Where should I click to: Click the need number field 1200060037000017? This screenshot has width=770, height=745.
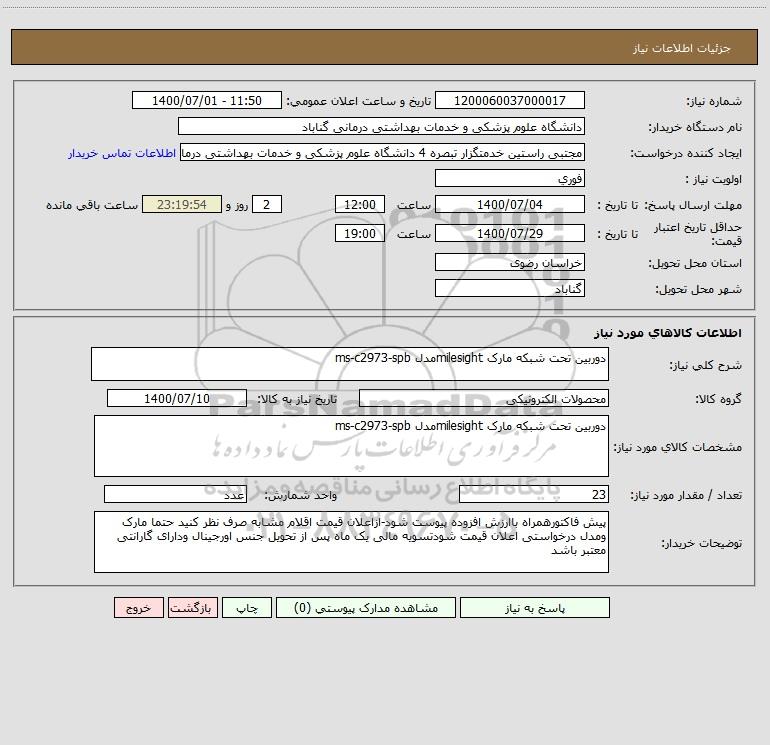(x=510, y=100)
